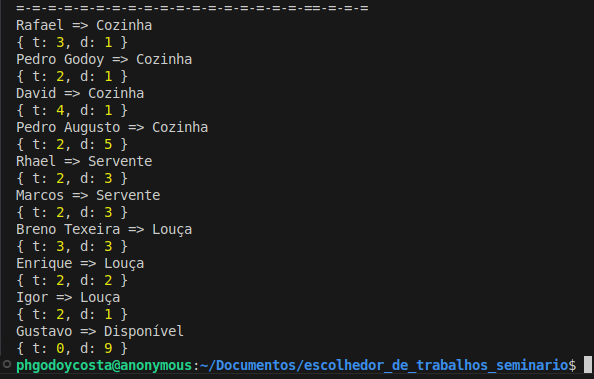The image size is (594, 379).
Task: Click the terminal cursor block
Action: pyautogui.click(x=588, y=365)
